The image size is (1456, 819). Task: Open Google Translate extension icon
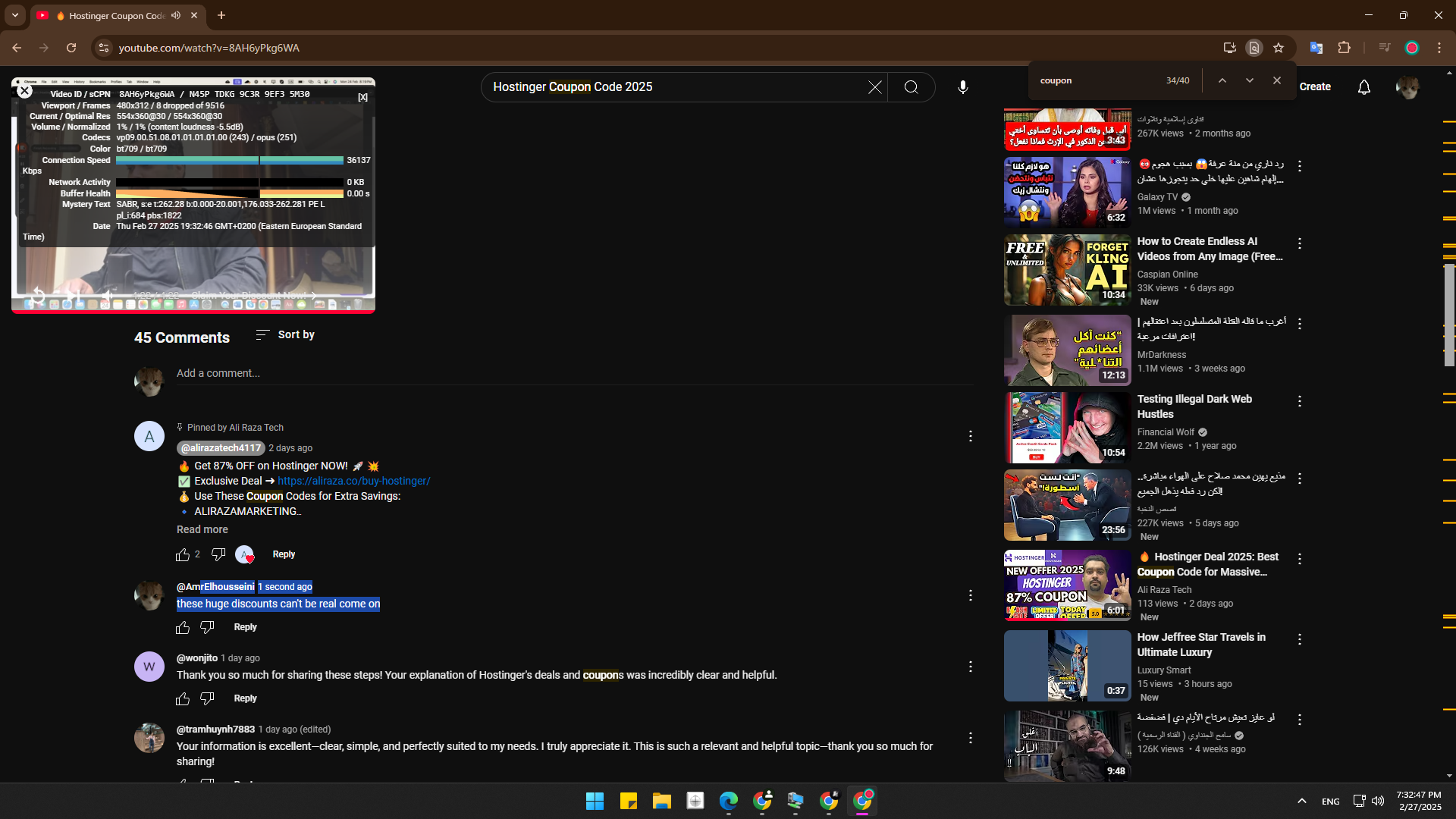(1316, 48)
